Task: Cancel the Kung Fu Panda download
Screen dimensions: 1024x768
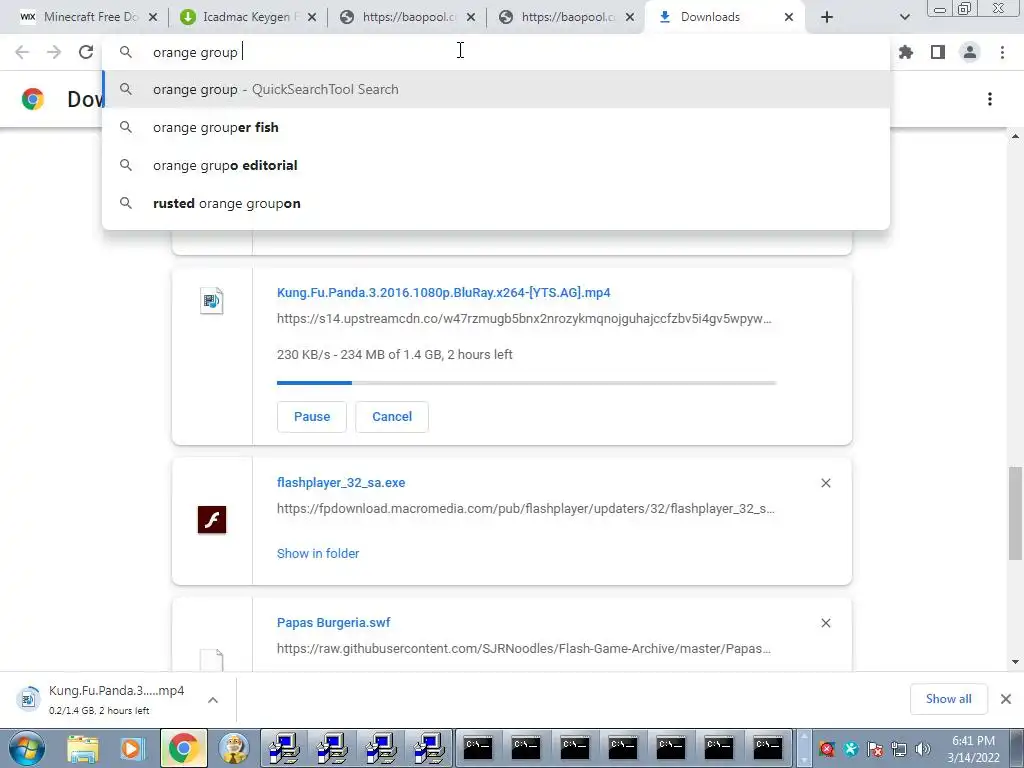Action: 392,417
